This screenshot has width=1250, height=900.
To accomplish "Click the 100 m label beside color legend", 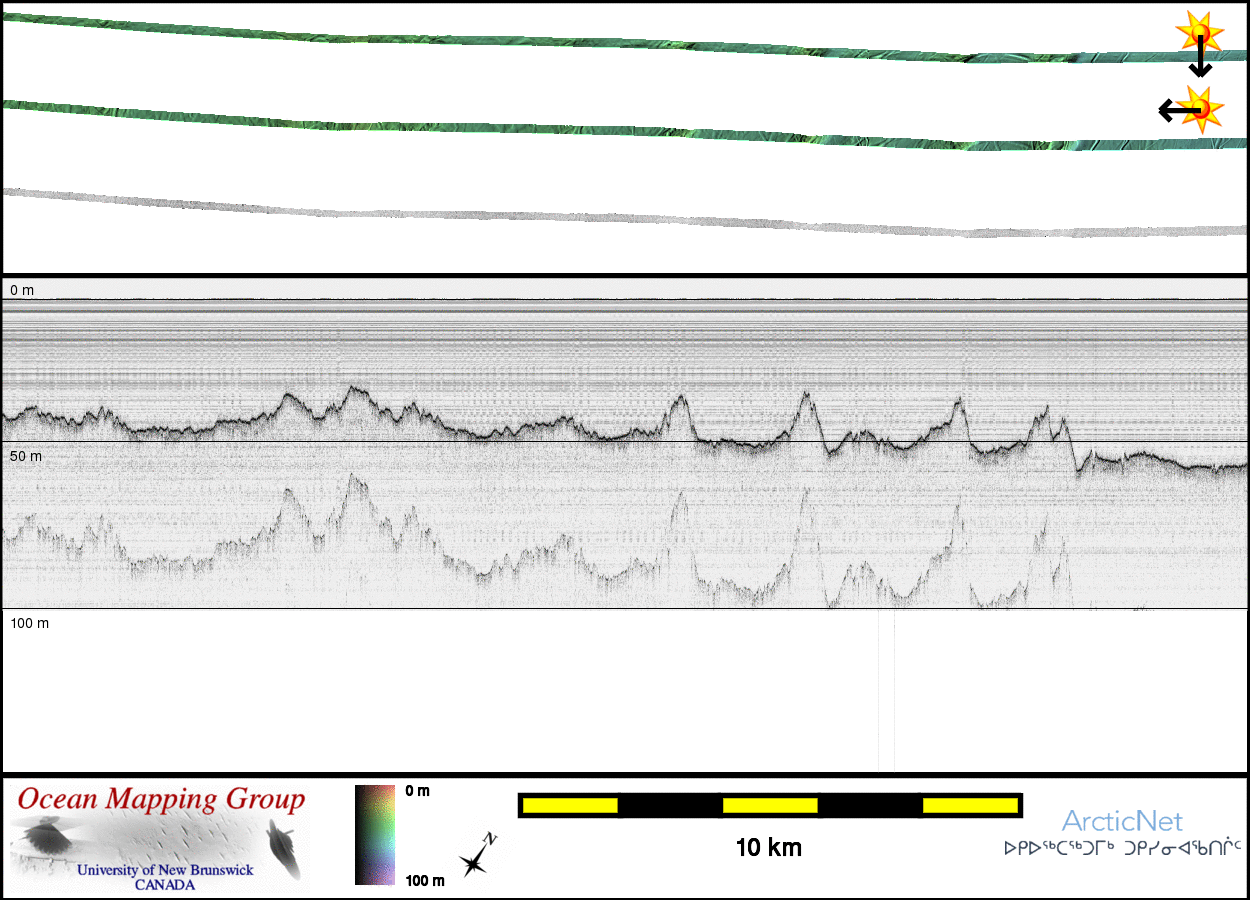I will 426,880.
